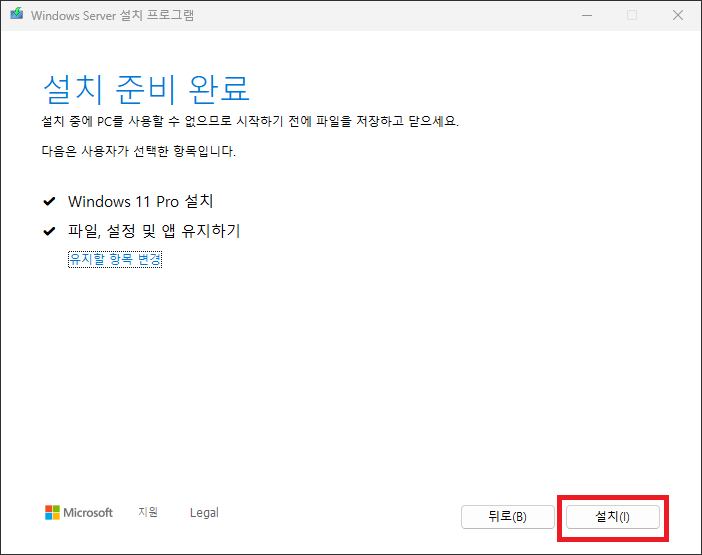
Task: Click the checkmark beside Windows 11 Pro 설치
Action: (49, 201)
